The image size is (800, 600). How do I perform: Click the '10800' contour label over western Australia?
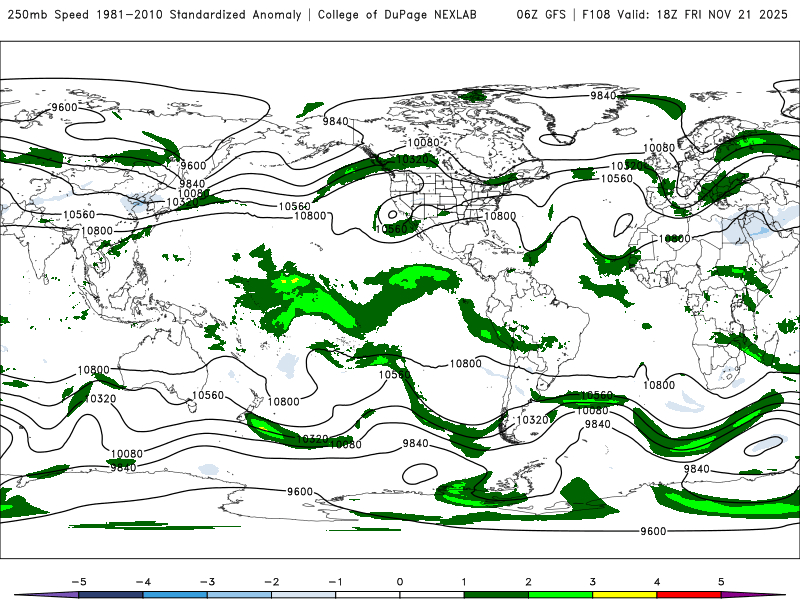93,370
